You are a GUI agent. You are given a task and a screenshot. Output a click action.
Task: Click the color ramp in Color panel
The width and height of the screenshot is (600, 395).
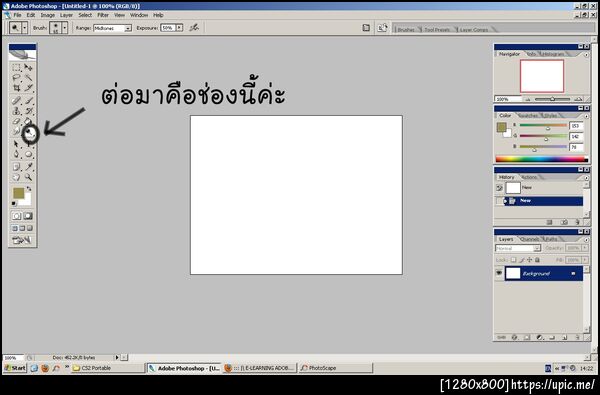click(542, 159)
